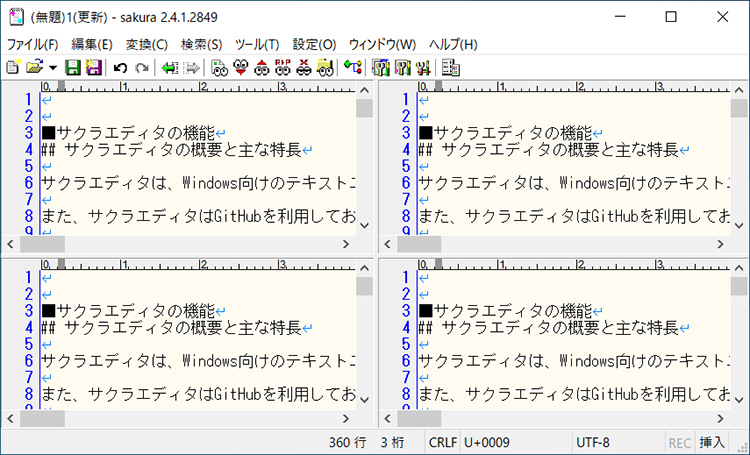750x455 pixels.
Task: Click the ruler in bottom-left pane
Action: click(198, 264)
